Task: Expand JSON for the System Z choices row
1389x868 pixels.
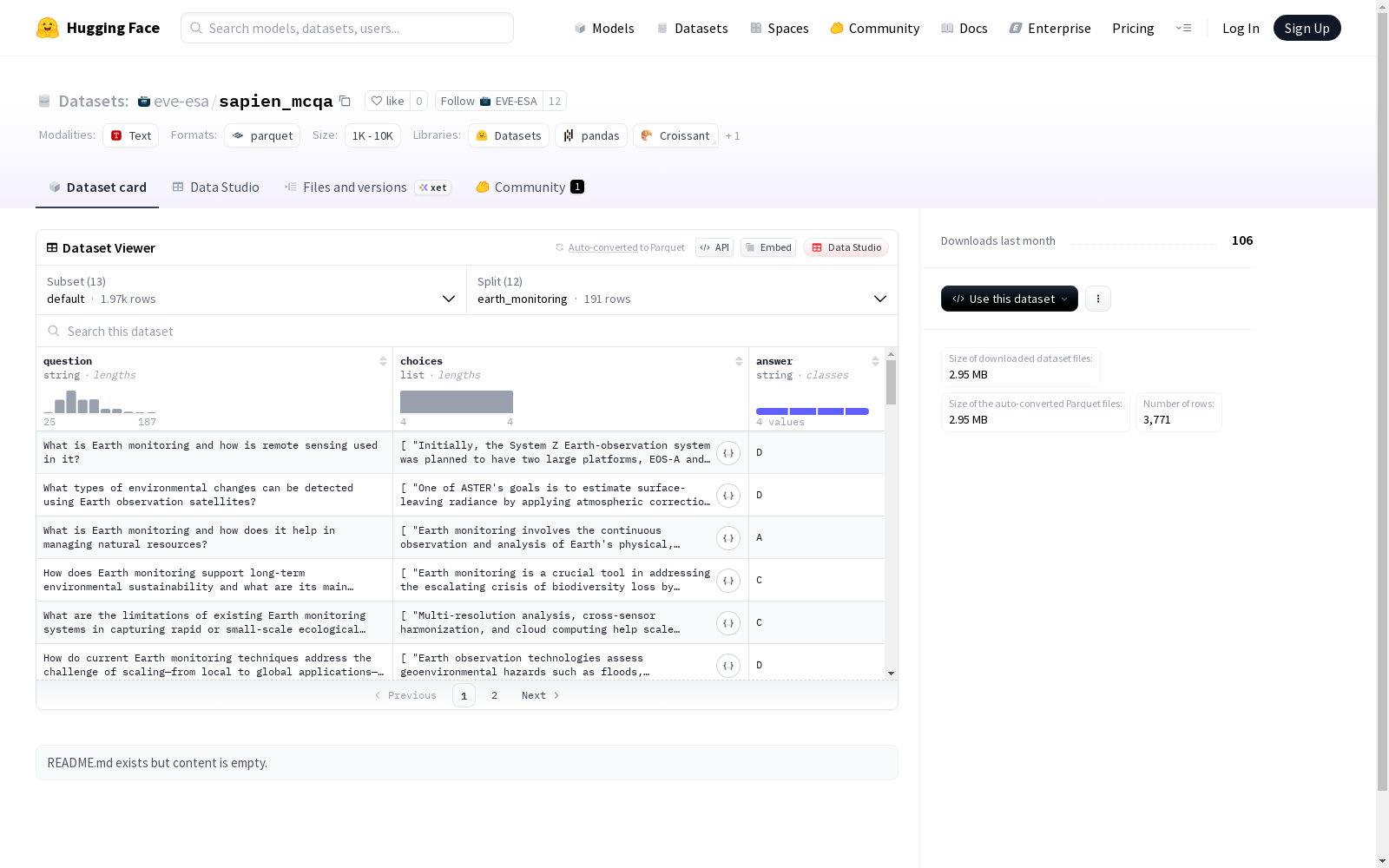Action: tap(728, 453)
